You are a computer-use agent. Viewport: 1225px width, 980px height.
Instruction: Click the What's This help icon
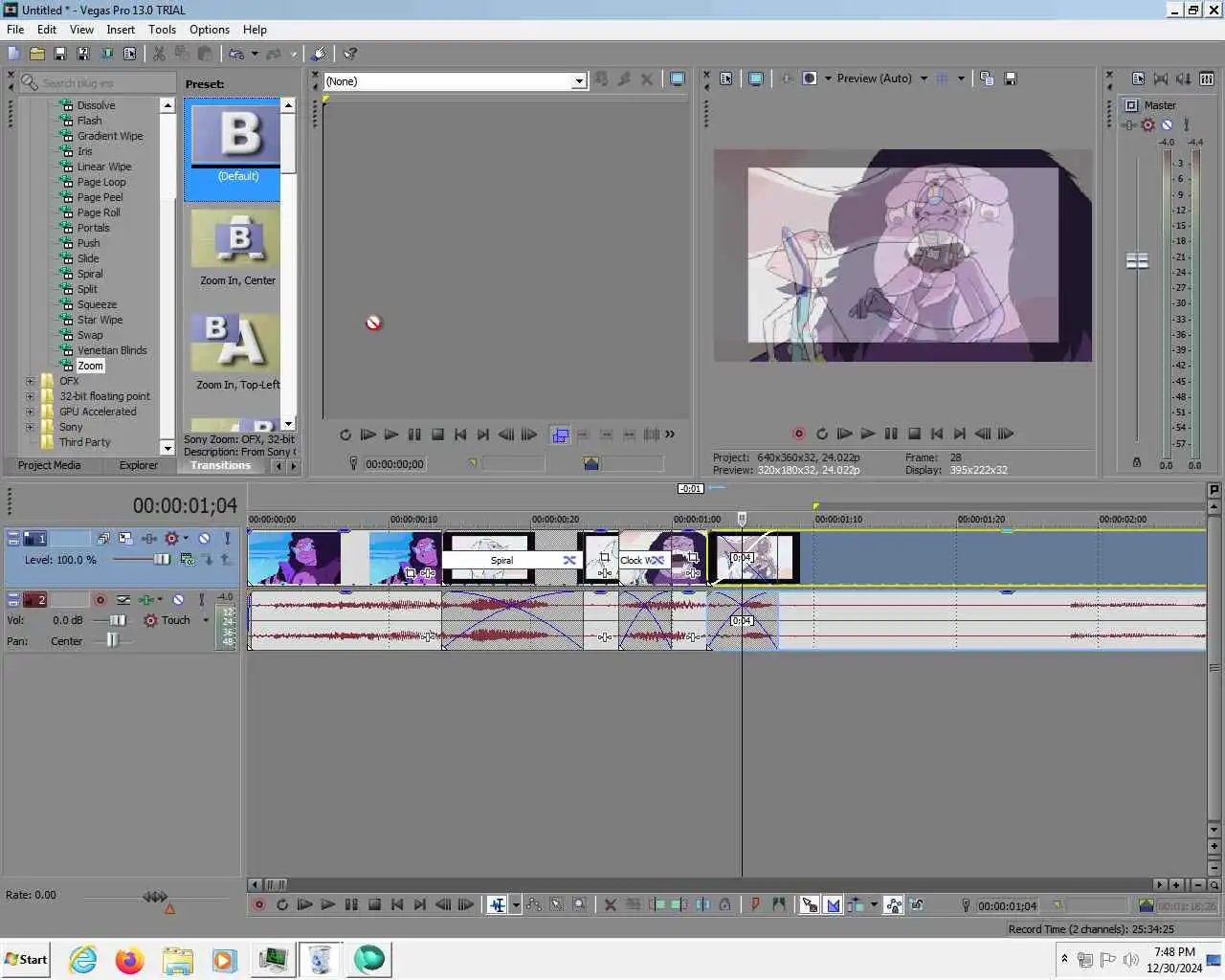tap(350, 54)
